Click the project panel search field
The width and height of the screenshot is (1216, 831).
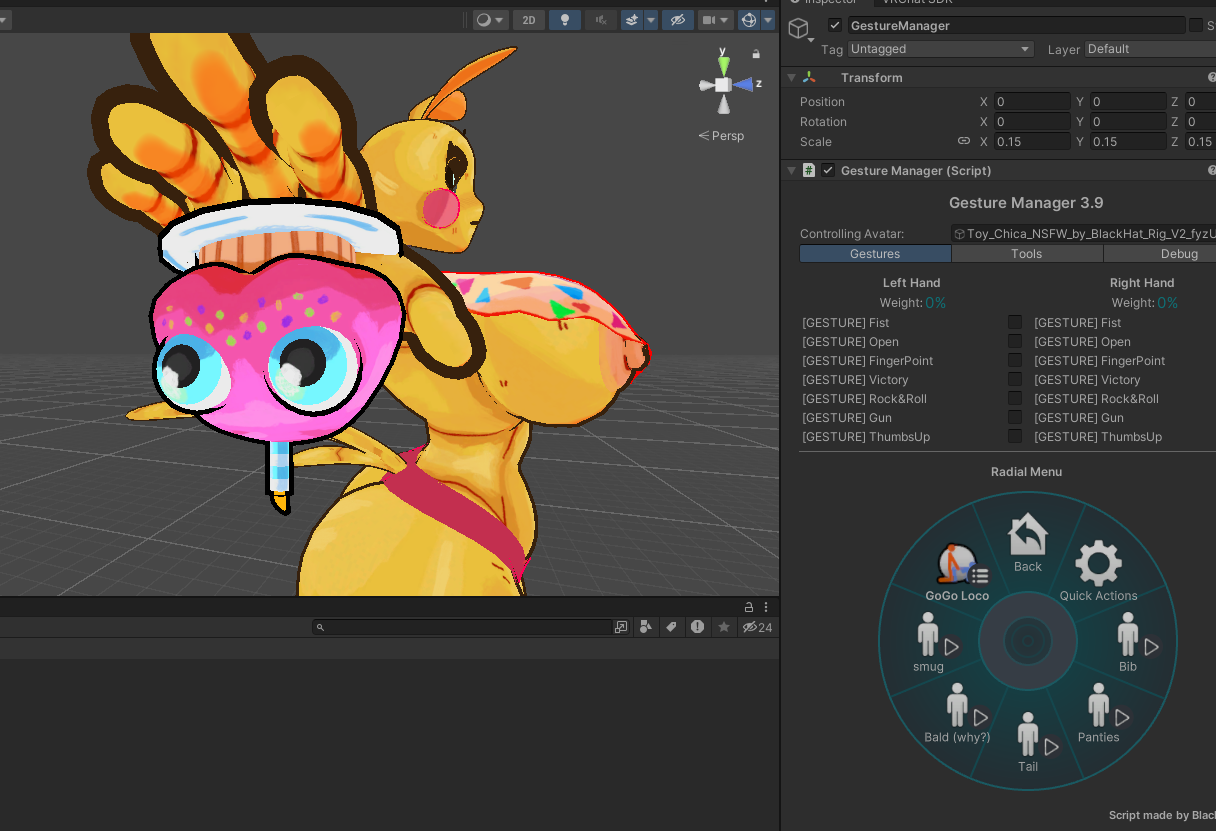click(x=462, y=627)
